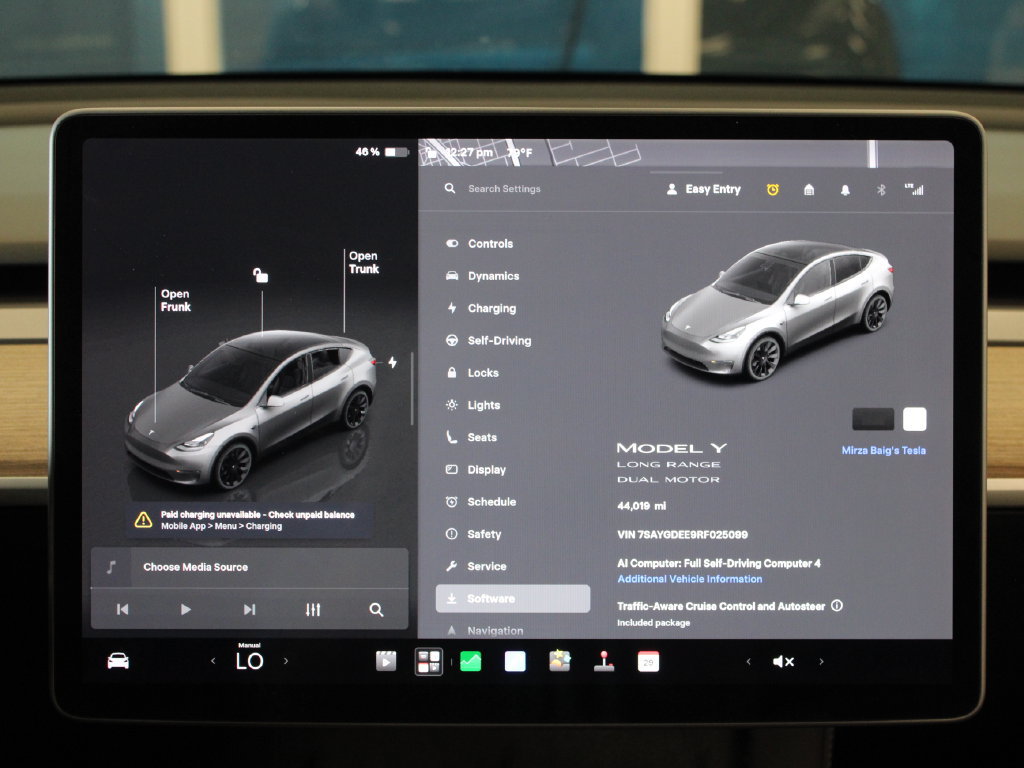Tap the LTE signal strength icon
The image size is (1024, 768).
[914, 189]
